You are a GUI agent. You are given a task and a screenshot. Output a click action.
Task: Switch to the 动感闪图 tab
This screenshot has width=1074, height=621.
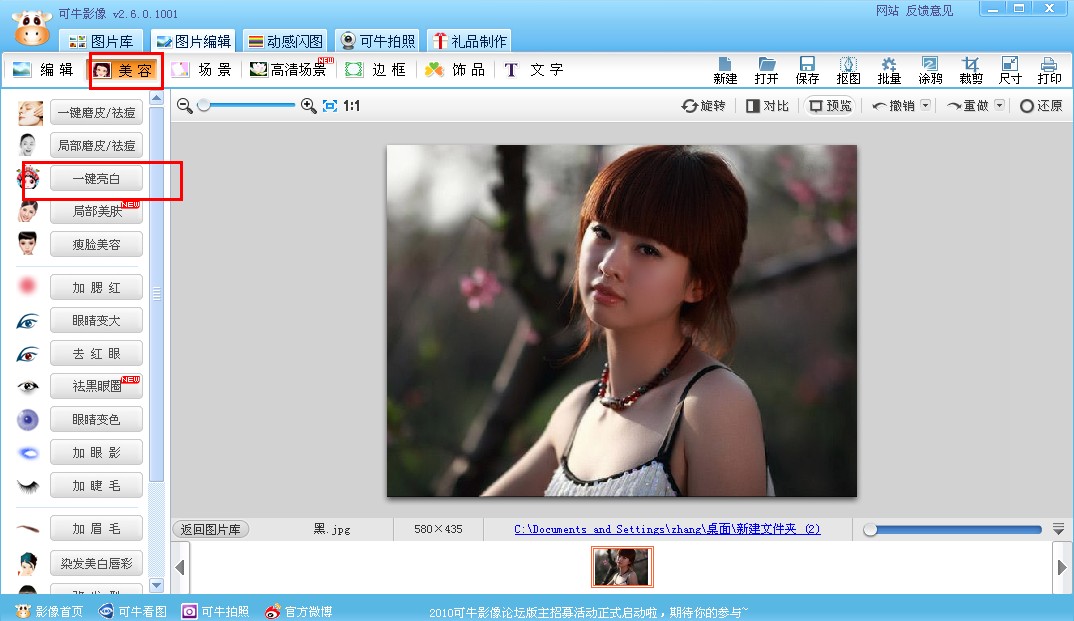pyautogui.click(x=286, y=41)
